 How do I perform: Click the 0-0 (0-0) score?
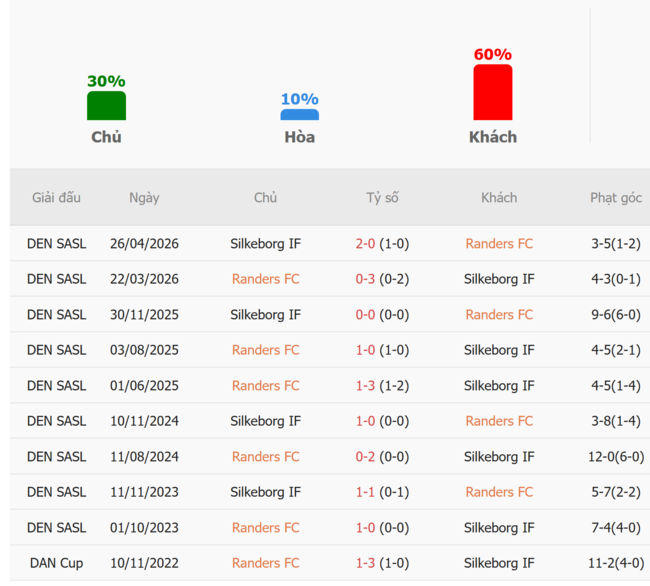(382, 315)
